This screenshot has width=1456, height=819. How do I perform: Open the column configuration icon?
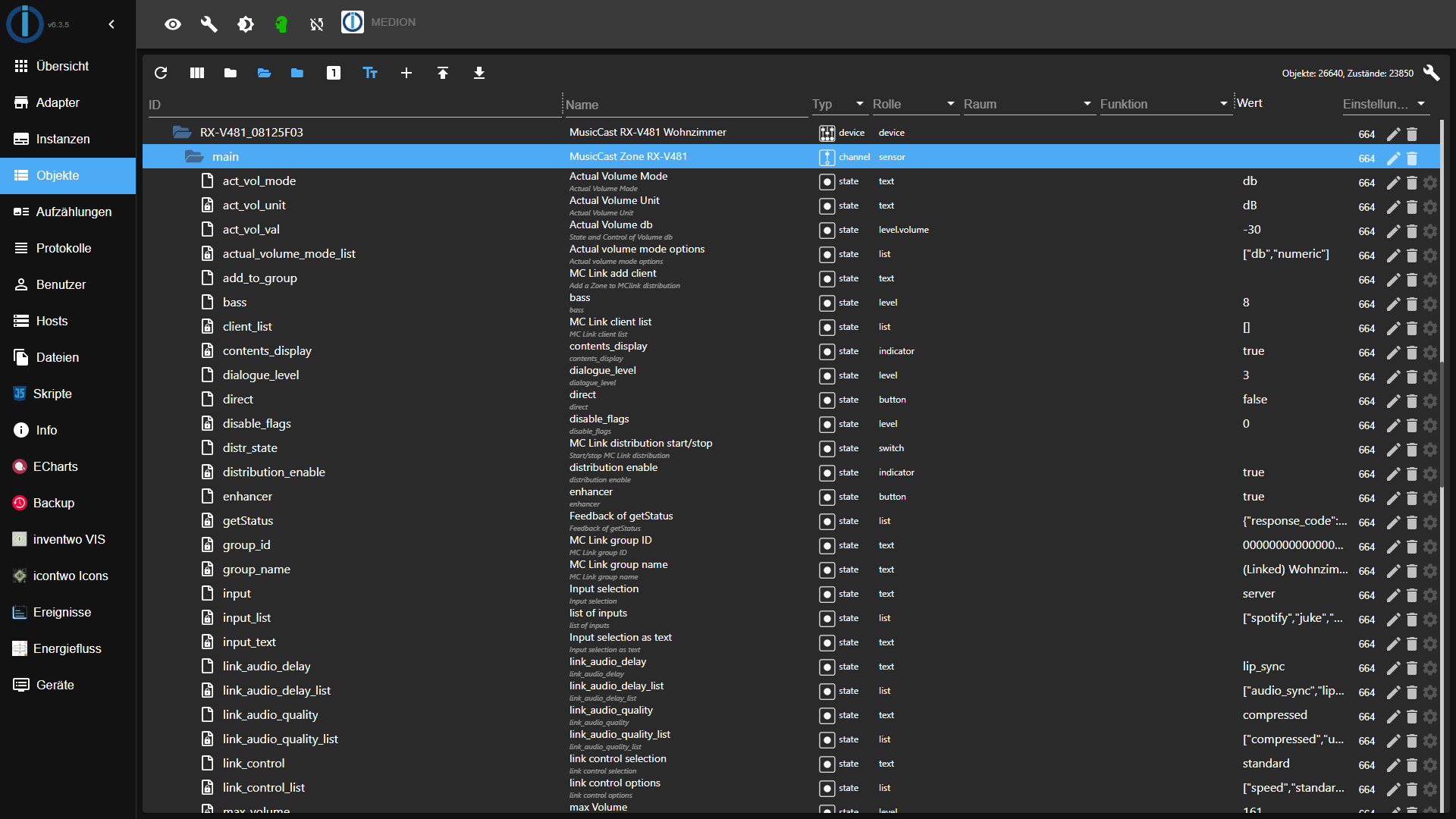(197, 73)
